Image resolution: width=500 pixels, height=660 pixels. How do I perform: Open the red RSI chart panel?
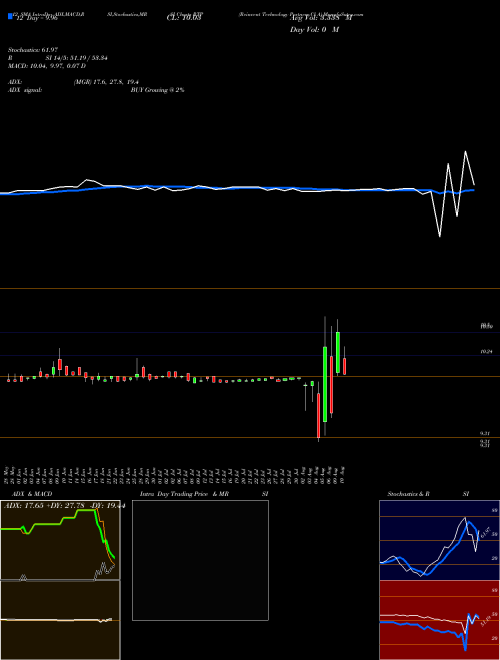(x=439, y=620)
